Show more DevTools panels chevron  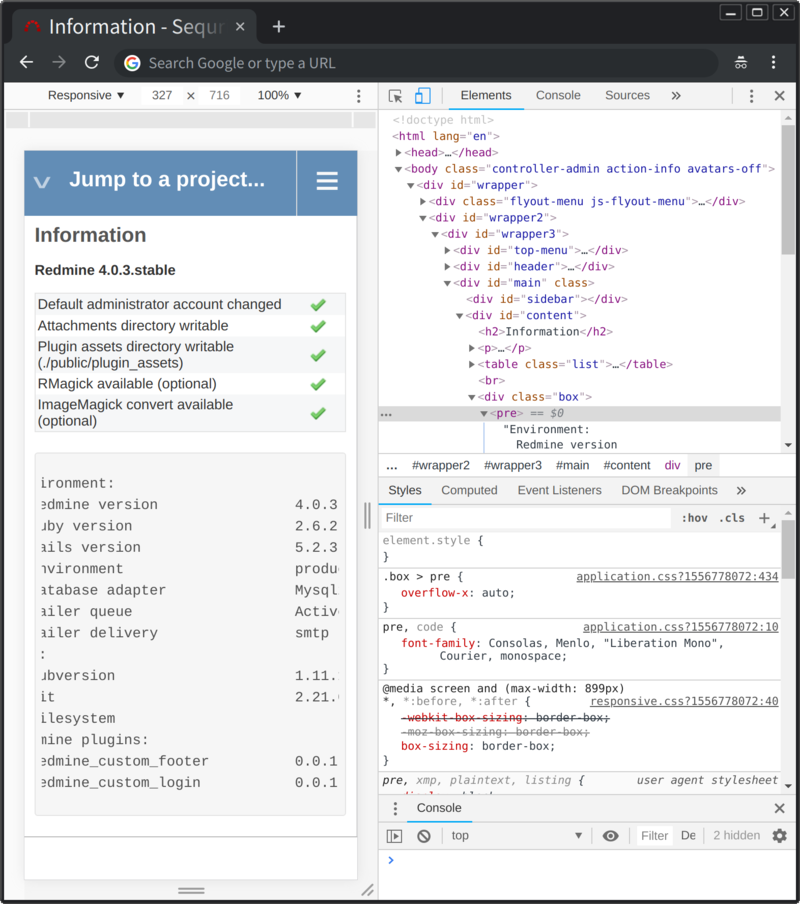pyautogui.click(x=676, y=96)
